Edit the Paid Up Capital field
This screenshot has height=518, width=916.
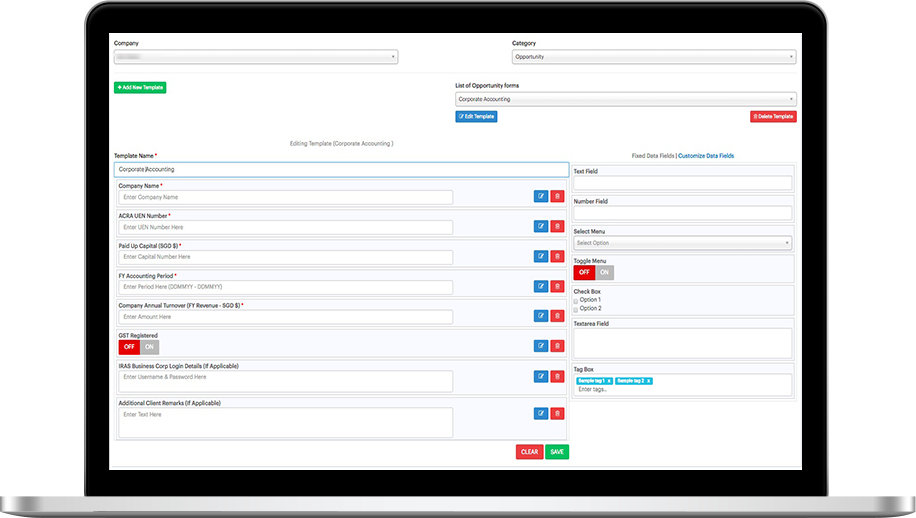click(540, 257)
